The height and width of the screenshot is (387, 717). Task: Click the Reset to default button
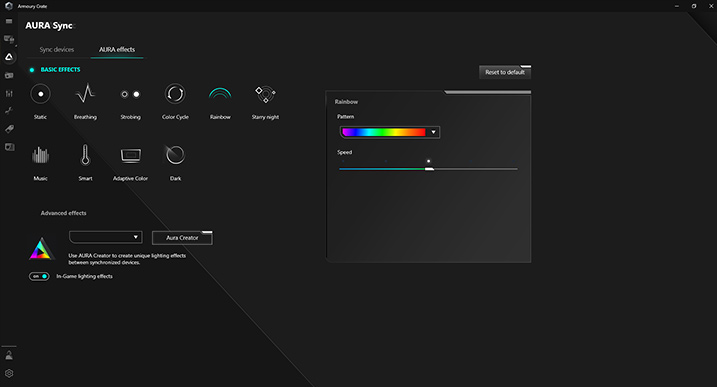click(505, 72)
